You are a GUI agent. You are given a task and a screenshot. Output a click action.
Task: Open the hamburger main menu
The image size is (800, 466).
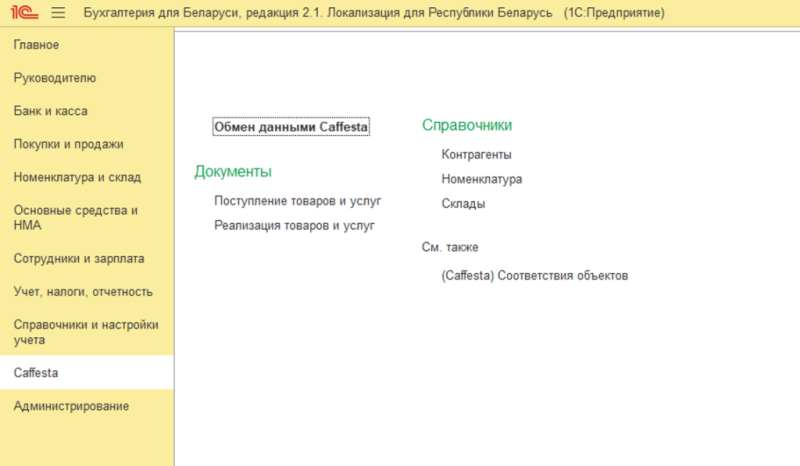coord(58,13)
